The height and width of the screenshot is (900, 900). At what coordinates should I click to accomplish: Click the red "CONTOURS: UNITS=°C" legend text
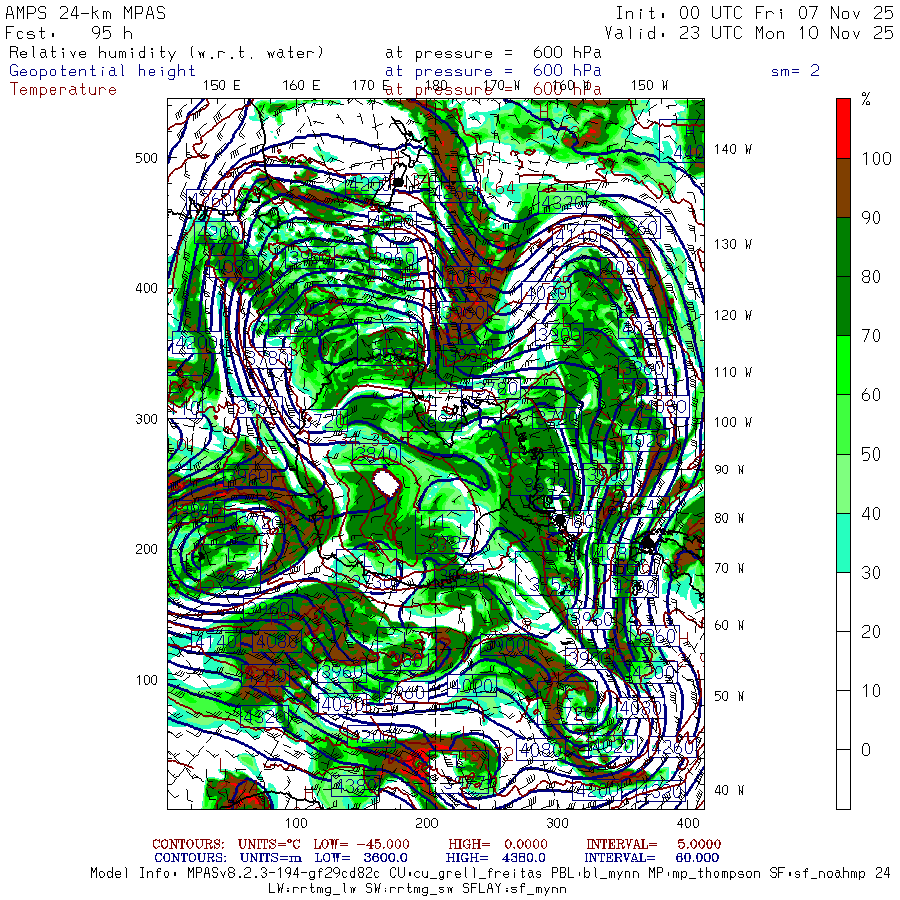229,844
